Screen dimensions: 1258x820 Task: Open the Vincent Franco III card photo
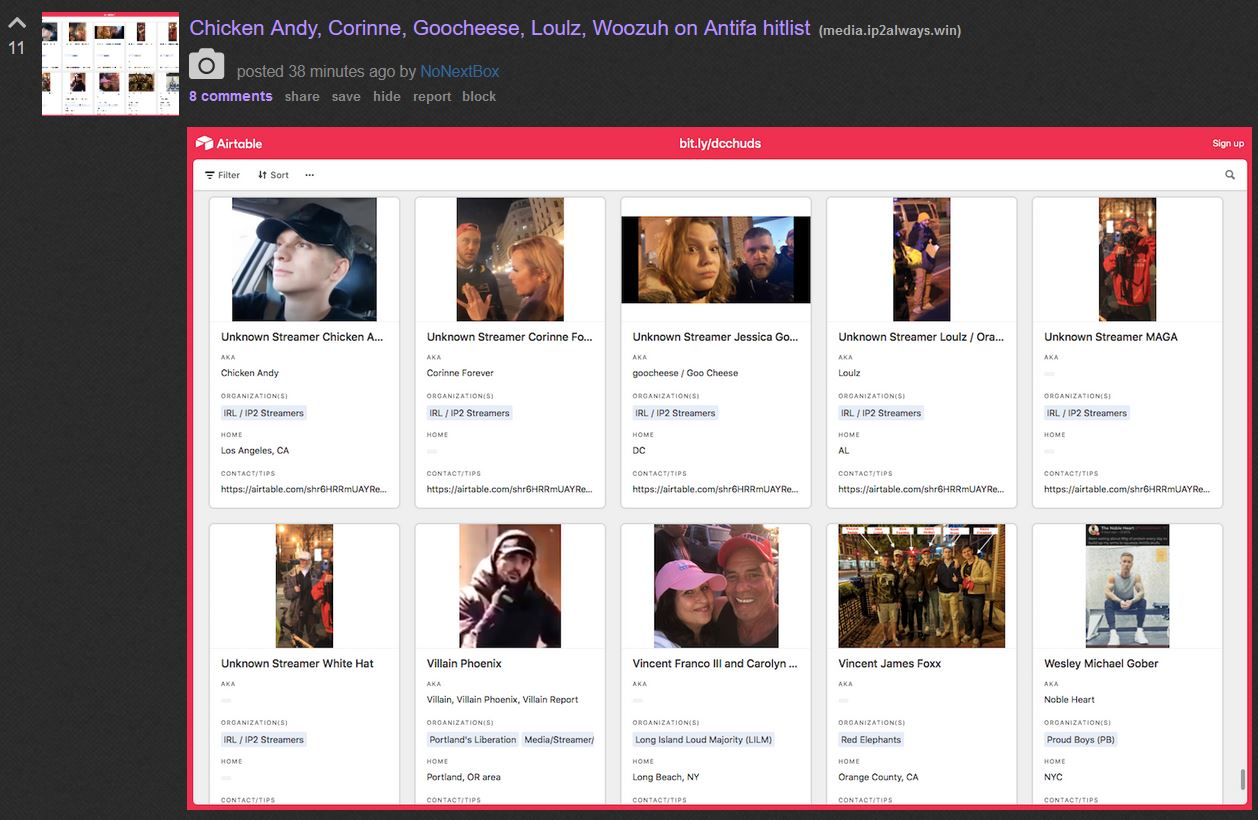pos(716,586)
